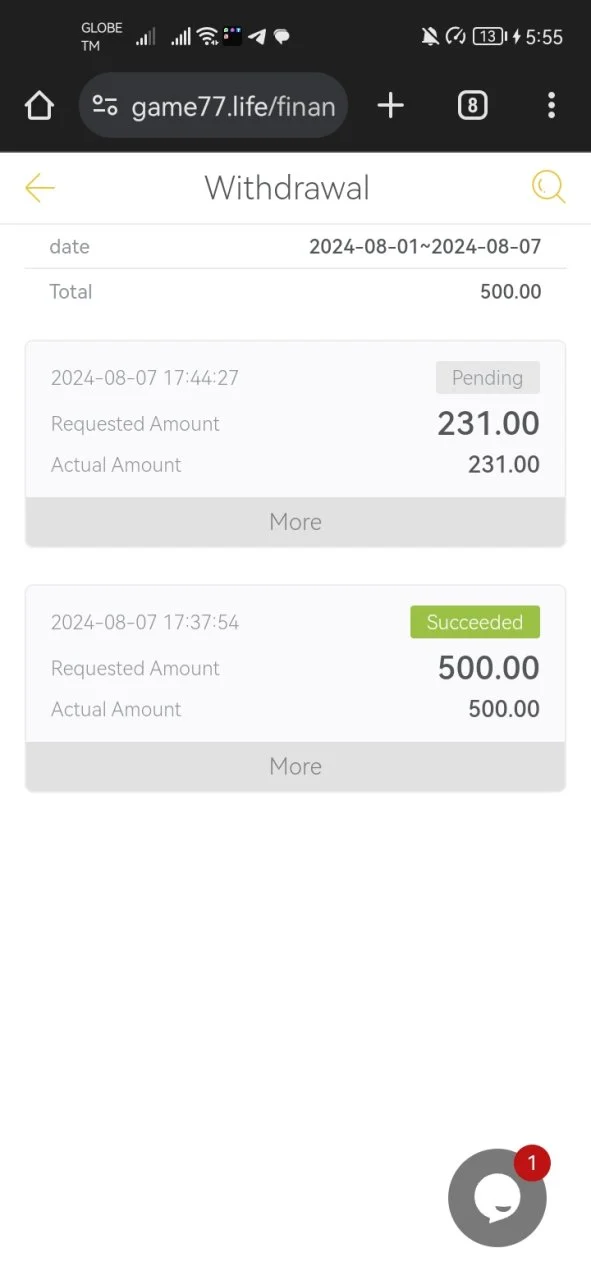This screenshot has height=1280, width=591.
Task: Open a new tab with plus icon
Action: [391, 105]
